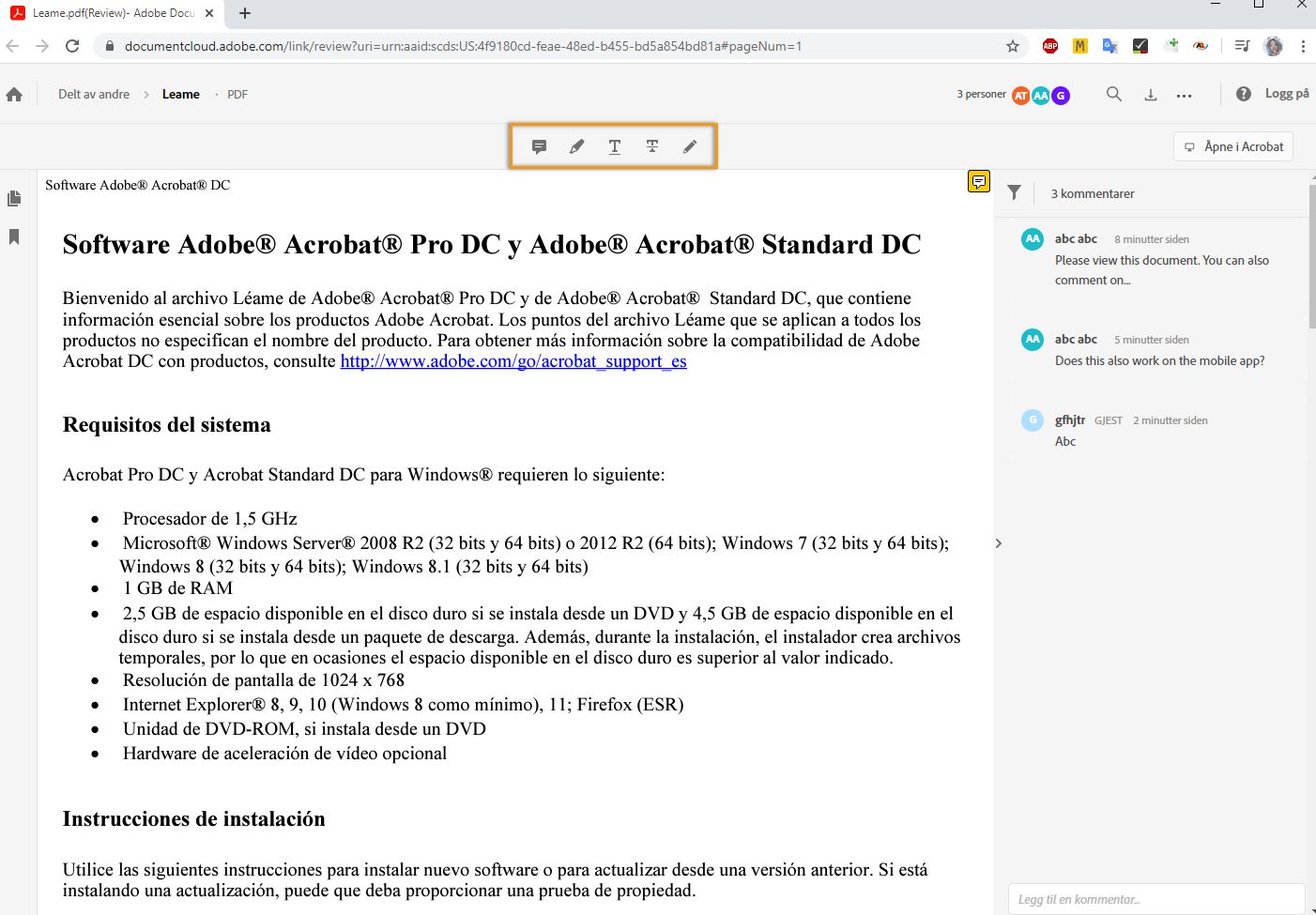Viewport: 1316px width, 915px height.
Task: Open the acrobat_support_es hyperlink
Action: click(x=513, y=361)
